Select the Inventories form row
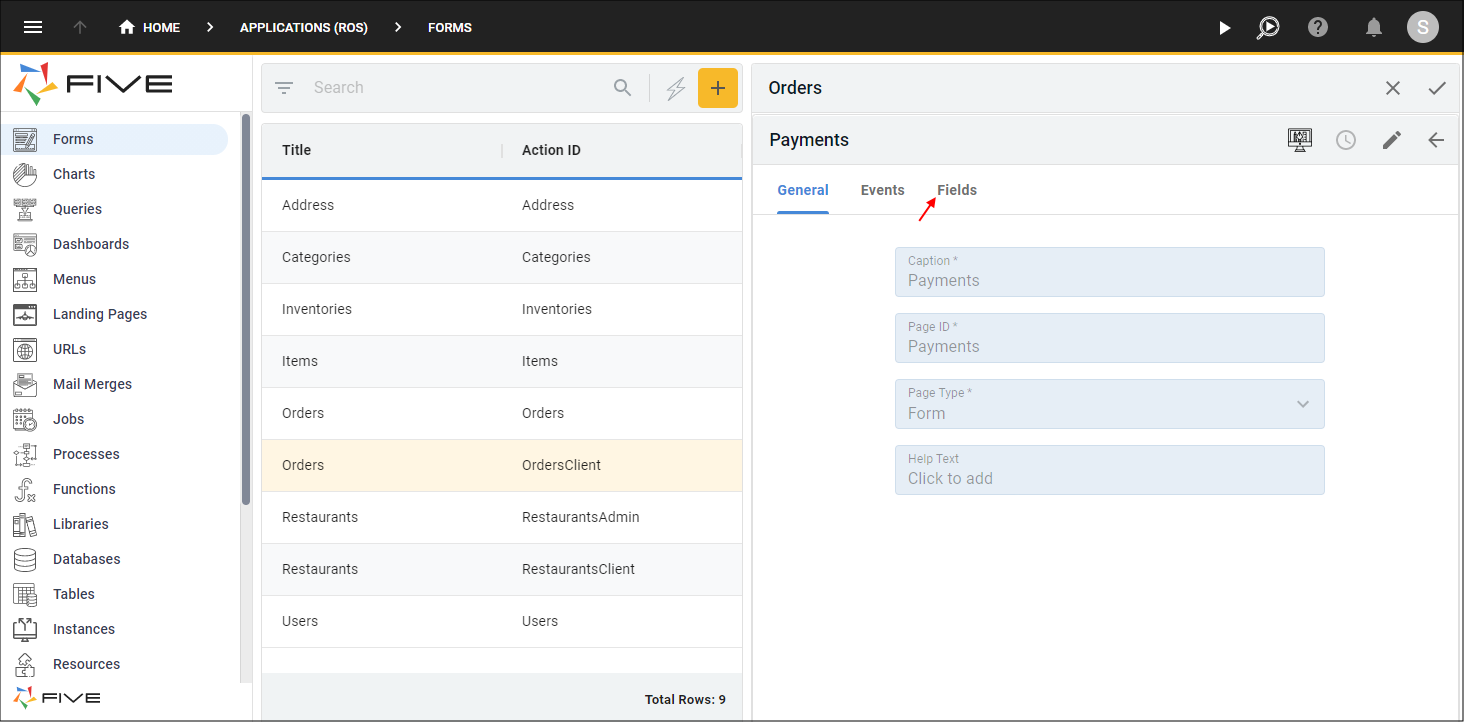Screen dimensions: 1464x722 tap(502, 309)
